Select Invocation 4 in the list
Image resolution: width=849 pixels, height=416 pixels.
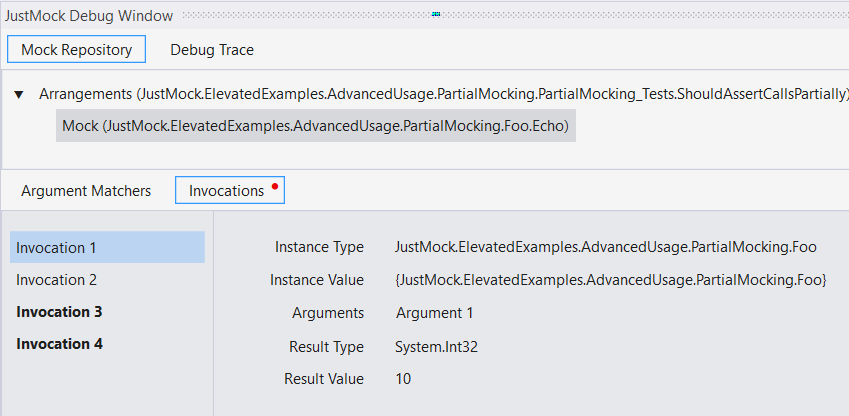pyautogui.click(x=107, y=344)
